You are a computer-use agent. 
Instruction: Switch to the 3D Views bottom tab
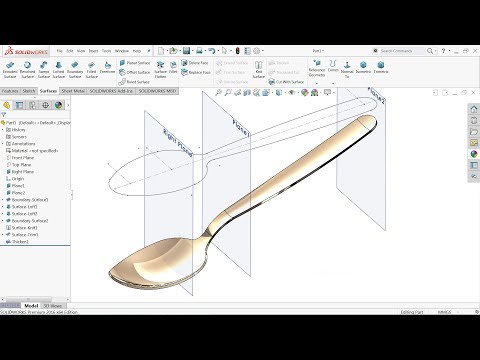coord(53,306)
